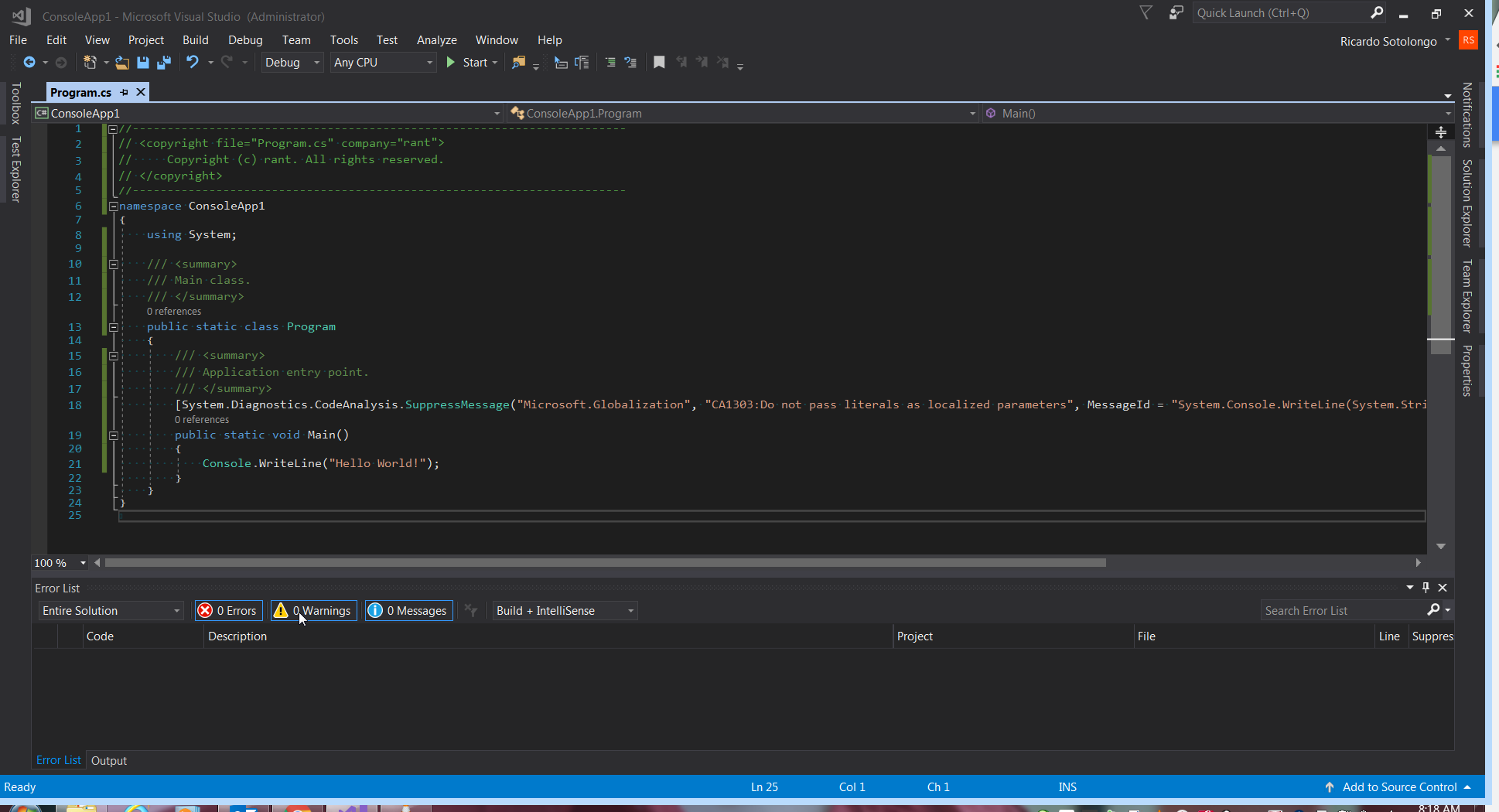Screen dimensions: 1499x812
Task: Open the Debug configuration dropdown
Action: click(292, 63)
